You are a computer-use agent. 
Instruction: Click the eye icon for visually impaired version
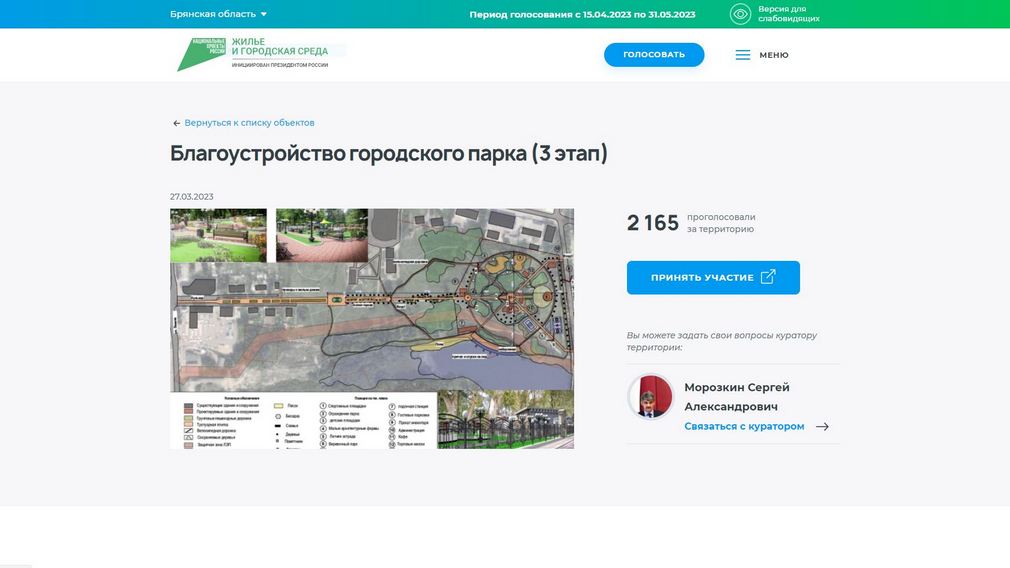(740, 14)
